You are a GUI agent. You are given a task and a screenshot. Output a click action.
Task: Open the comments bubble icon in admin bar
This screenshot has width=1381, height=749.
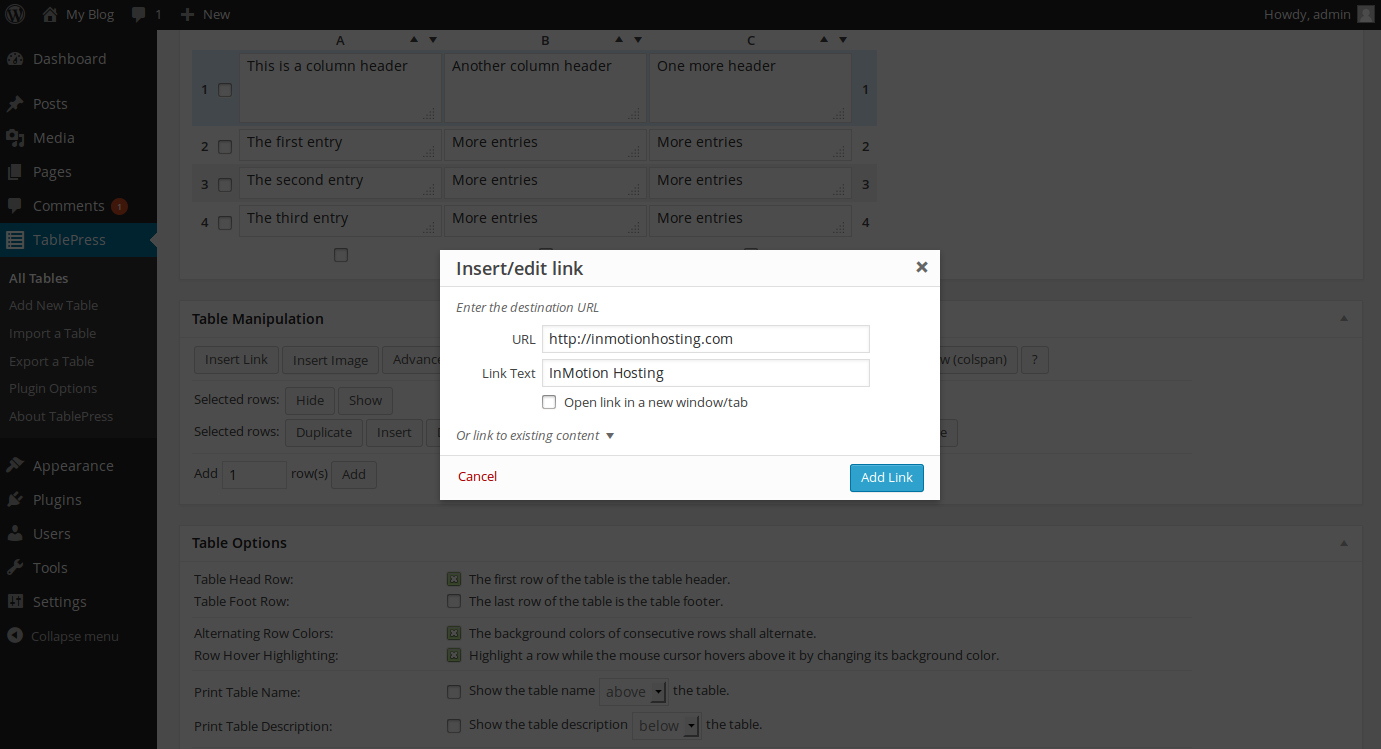tap(138, 14)
